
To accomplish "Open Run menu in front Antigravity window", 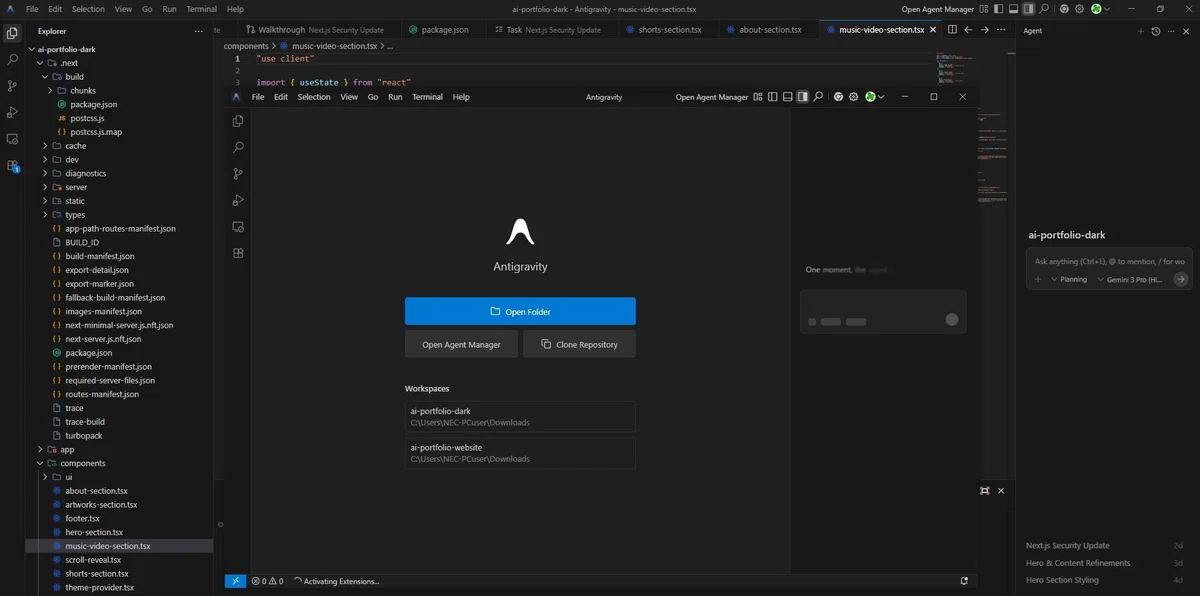I will (395, 97).
